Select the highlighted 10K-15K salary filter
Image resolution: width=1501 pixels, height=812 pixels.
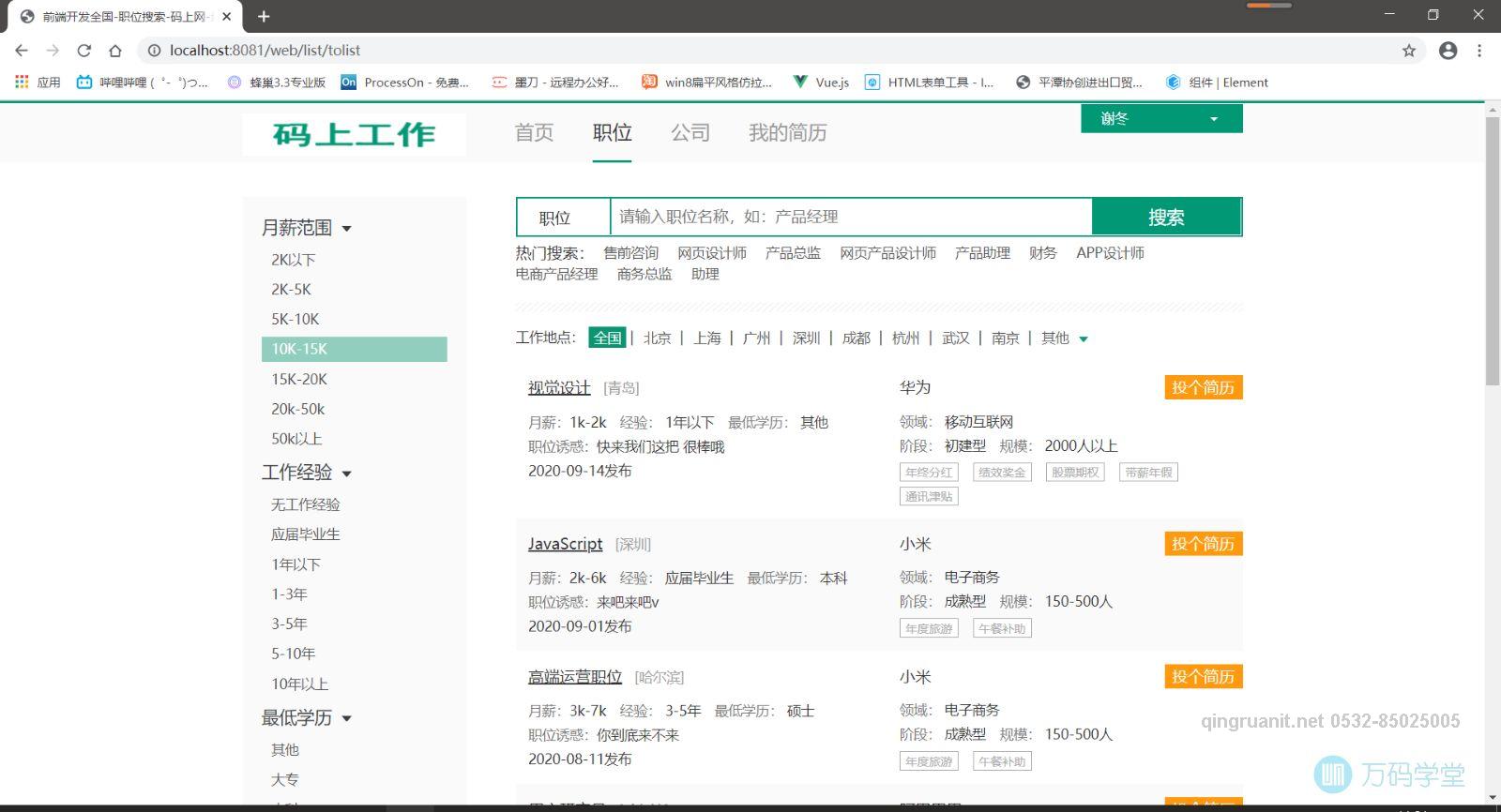(354, 349)
